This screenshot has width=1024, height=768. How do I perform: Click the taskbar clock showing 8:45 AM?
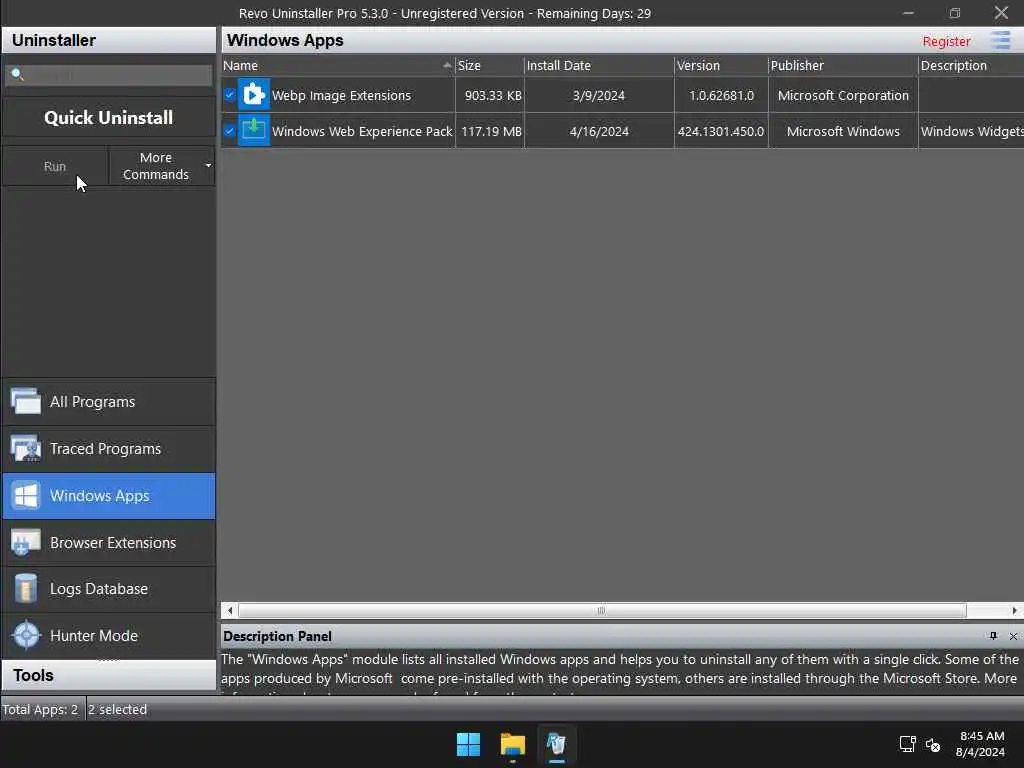981,744
